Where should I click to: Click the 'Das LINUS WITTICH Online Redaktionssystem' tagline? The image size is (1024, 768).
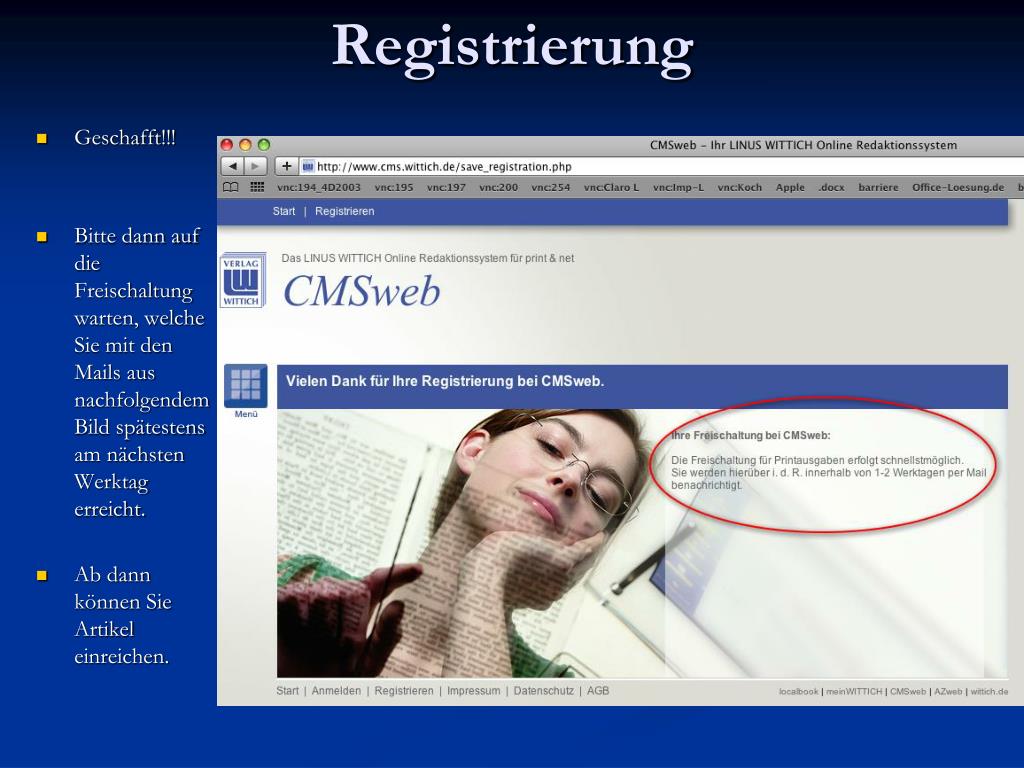(x=428, y=258)
